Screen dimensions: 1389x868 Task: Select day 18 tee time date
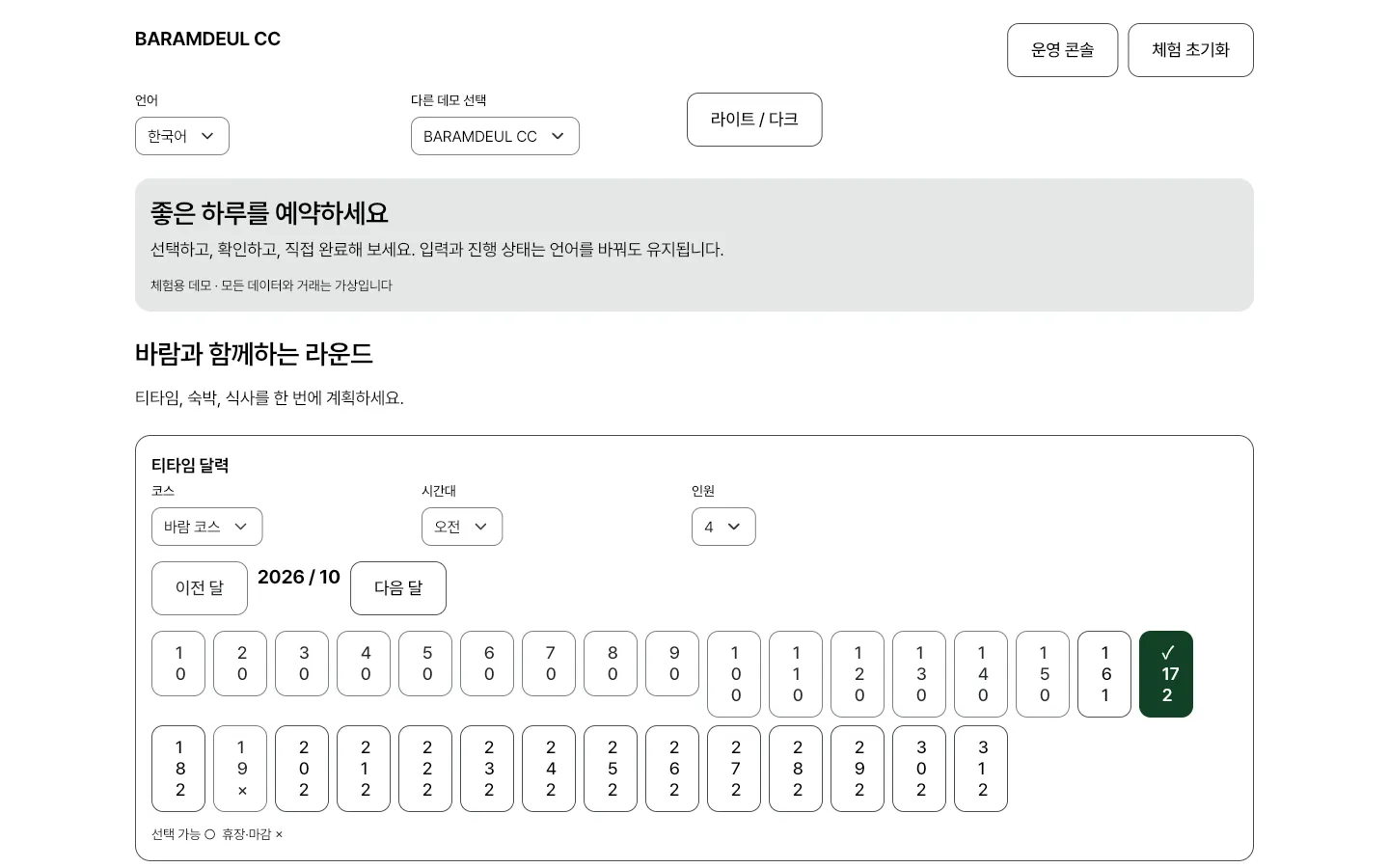click(178, 769)
